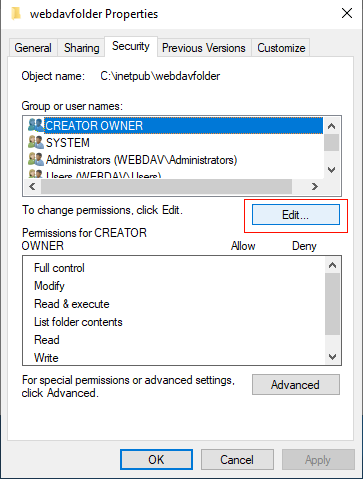Click the Cancel button
Screen dimensions: 363x479
(237, 460)
